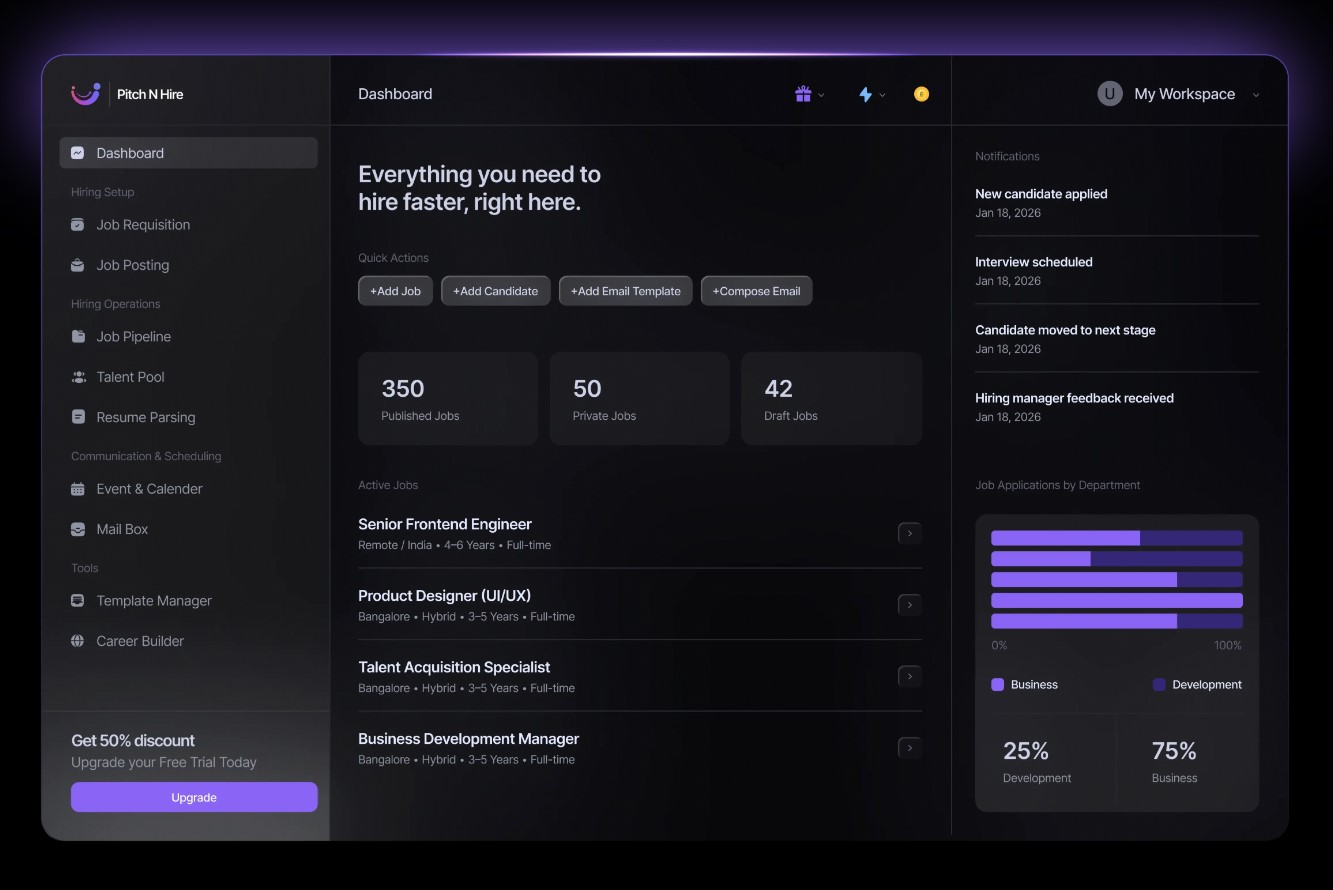This screenshot has width=1333, height=890.
Task: Click the Resume Parsing document icon
Action: (x=77, y=417)
